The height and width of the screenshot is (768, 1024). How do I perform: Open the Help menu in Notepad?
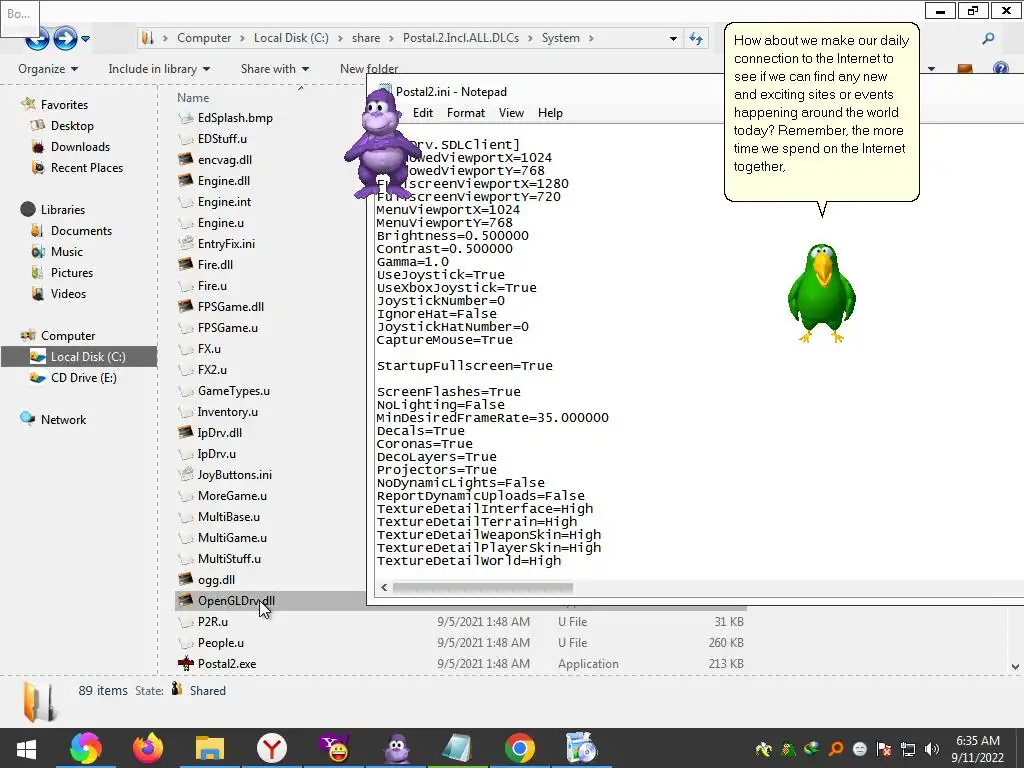pyautogui.click(x=550, y=113)
